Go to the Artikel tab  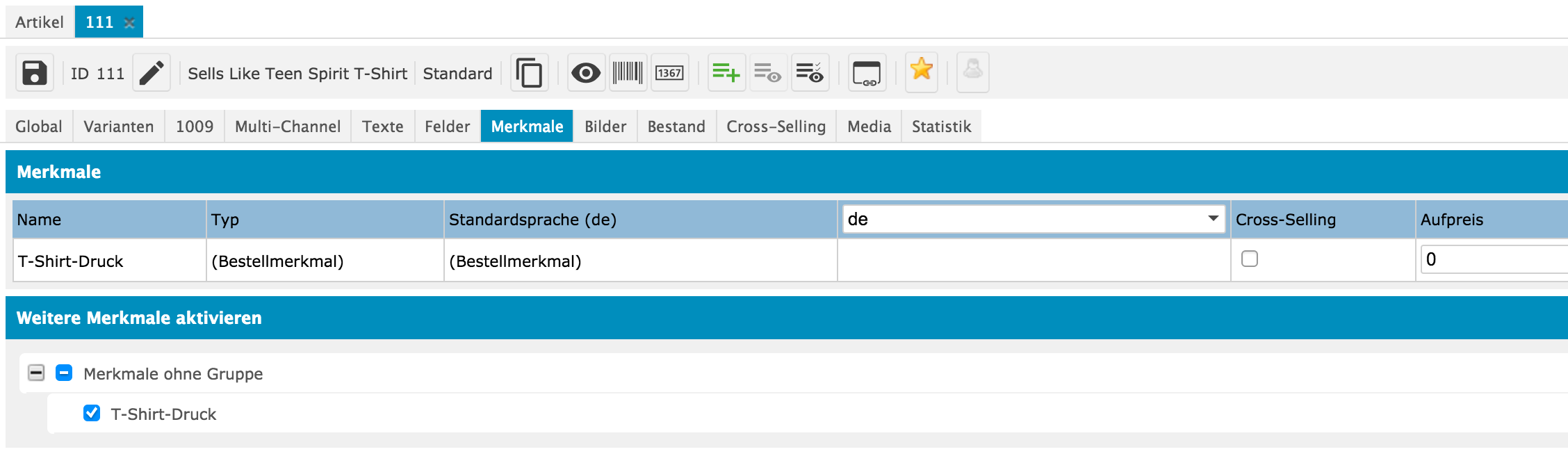40,22
